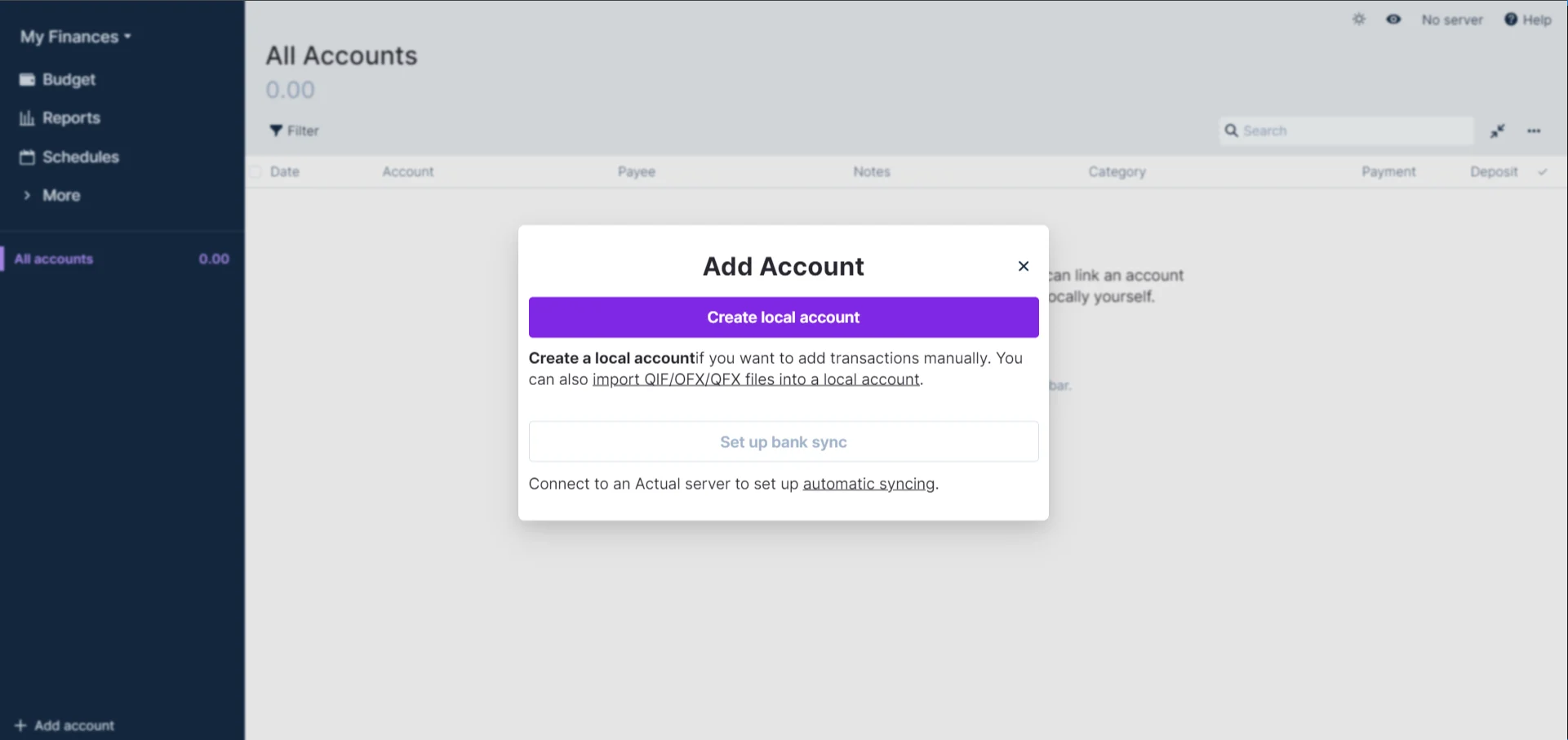This screenshot has height=740, width=1568.
Task: Click the Budget wallet icon in sidebar
Action: tap(27, 79)
